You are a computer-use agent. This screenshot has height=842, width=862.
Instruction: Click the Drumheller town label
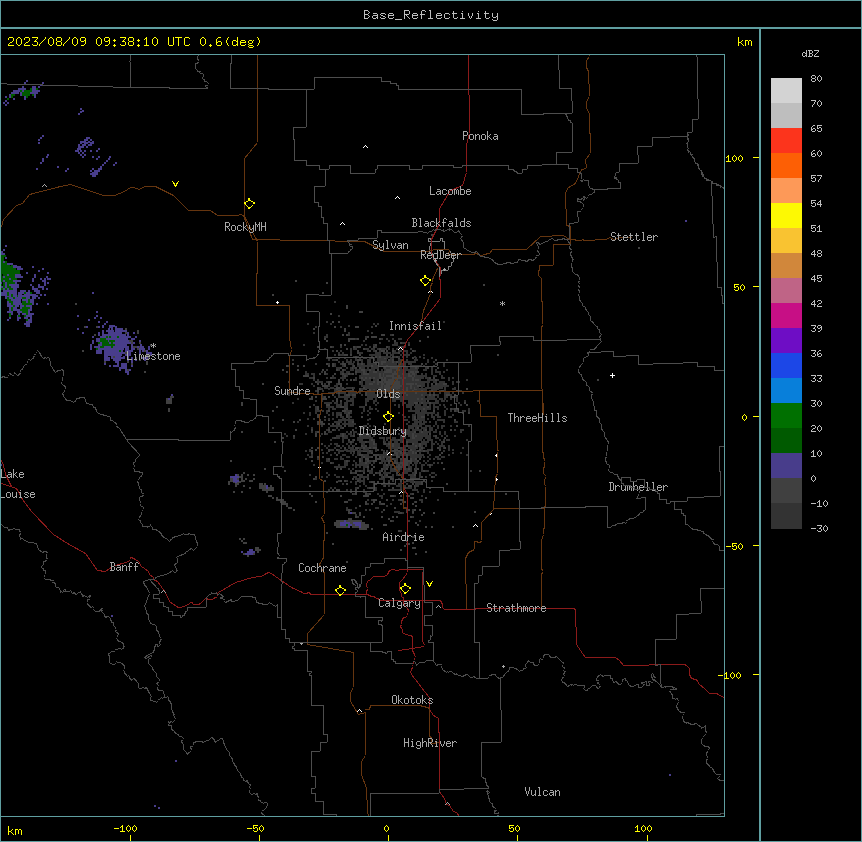638,487
